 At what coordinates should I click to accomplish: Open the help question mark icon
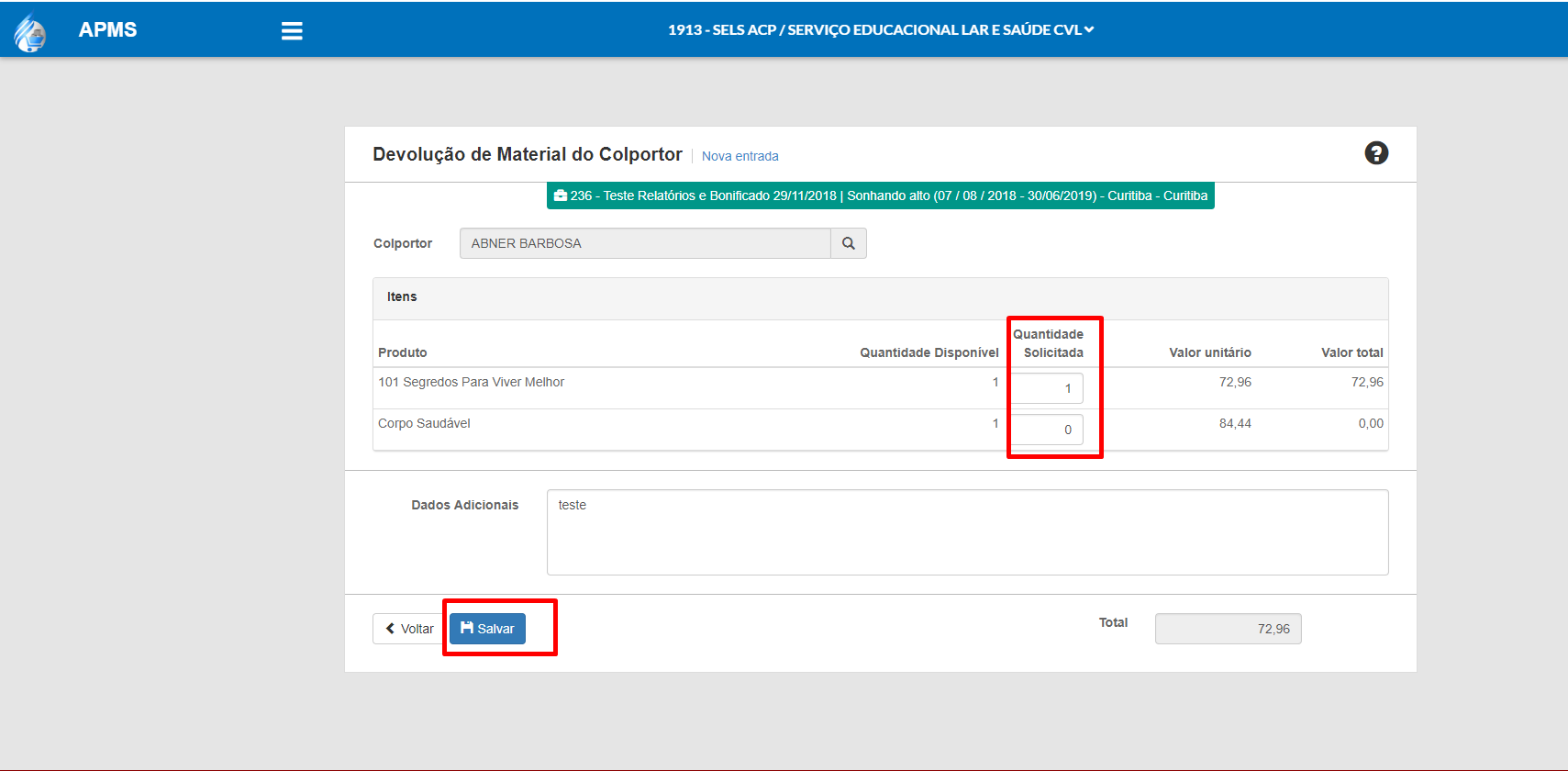click(x=1376, y=153)
